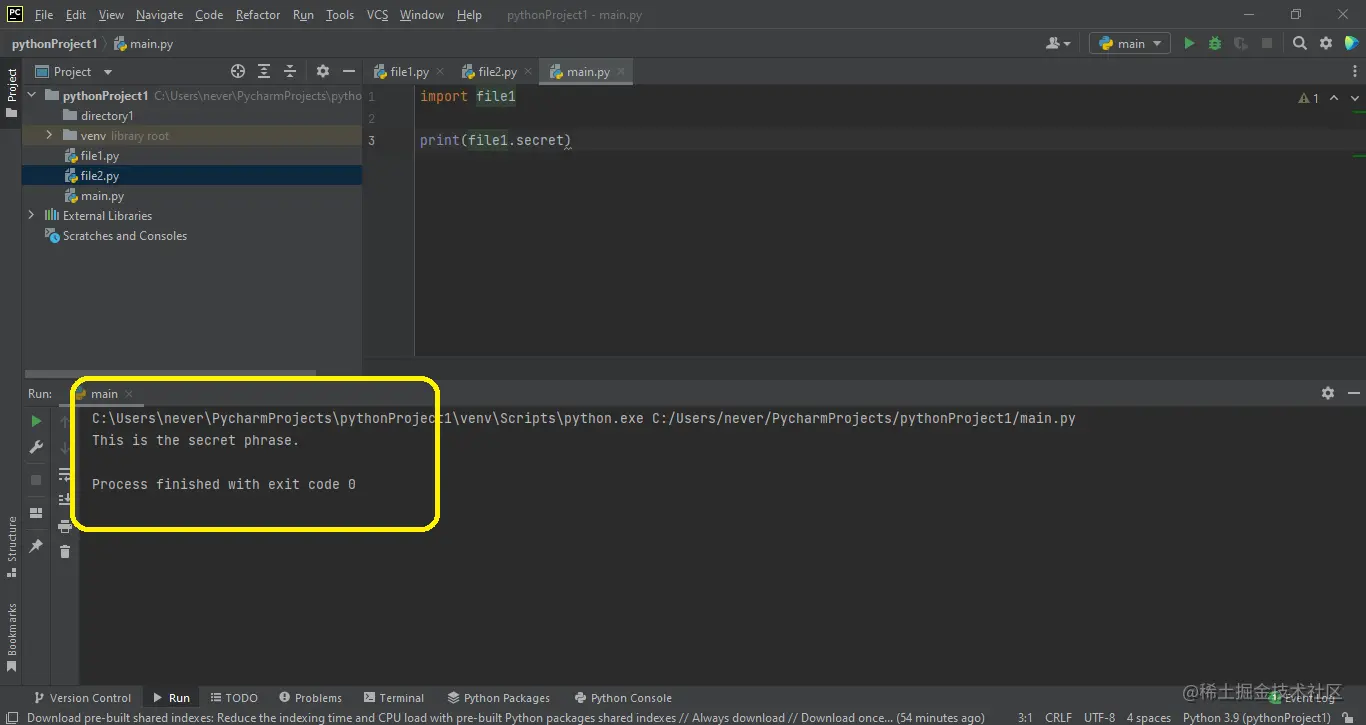Image resolution: width=1366 pixels, height=725 pixels.
Task: Open IDE Settings via the gear icon
Action: click(1325, 43)
